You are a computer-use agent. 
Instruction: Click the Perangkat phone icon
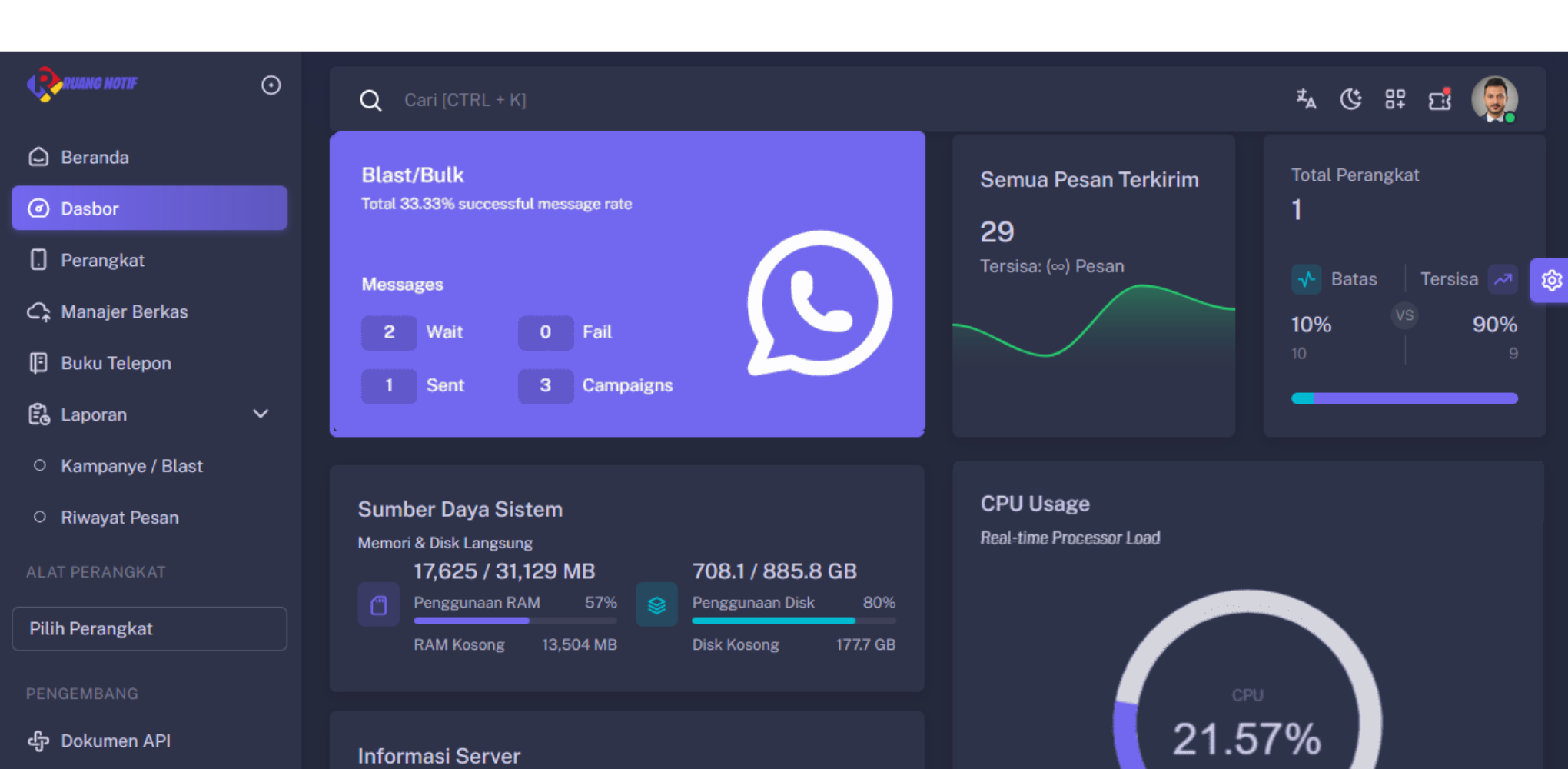pyautogui.click(x=38, y=260)
